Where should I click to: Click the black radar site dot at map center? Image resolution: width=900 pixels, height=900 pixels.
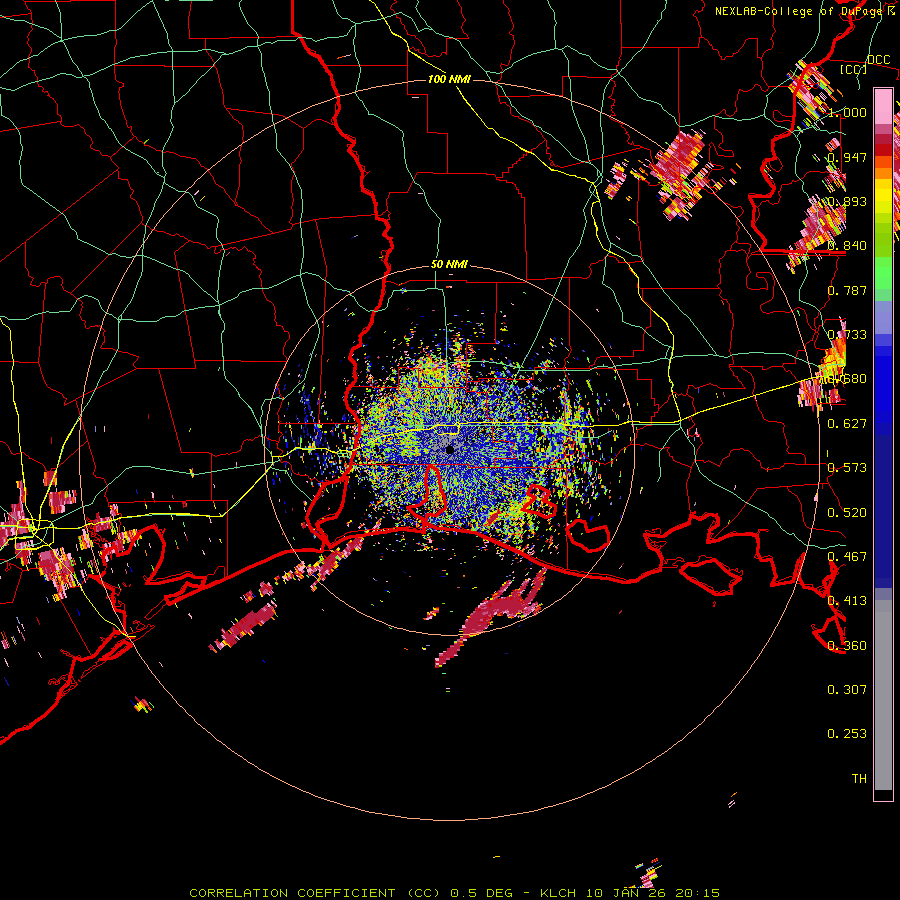click(x=450, y=450)
